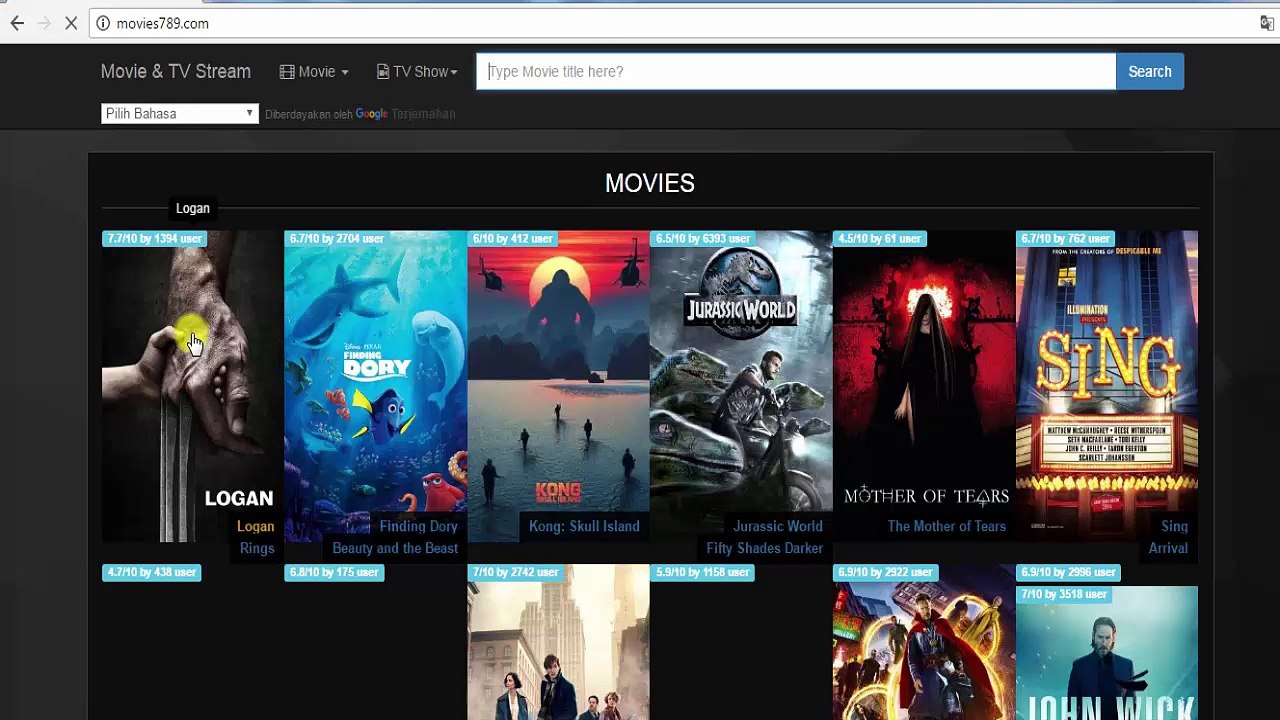1280x720 pixels.
Task: Click the 7/10 by 2742 user rating badge
Action: coord(516,572)
